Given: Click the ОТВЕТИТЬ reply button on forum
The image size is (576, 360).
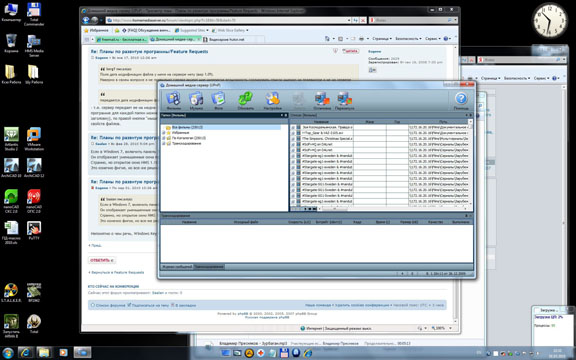Looking at the screenshot, I should 102,260.
